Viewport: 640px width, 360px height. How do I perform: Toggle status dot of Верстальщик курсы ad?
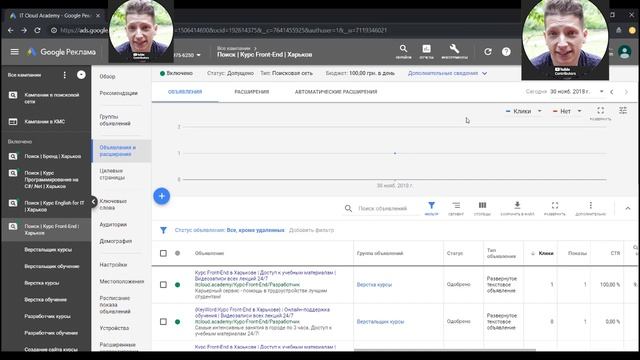177,322
